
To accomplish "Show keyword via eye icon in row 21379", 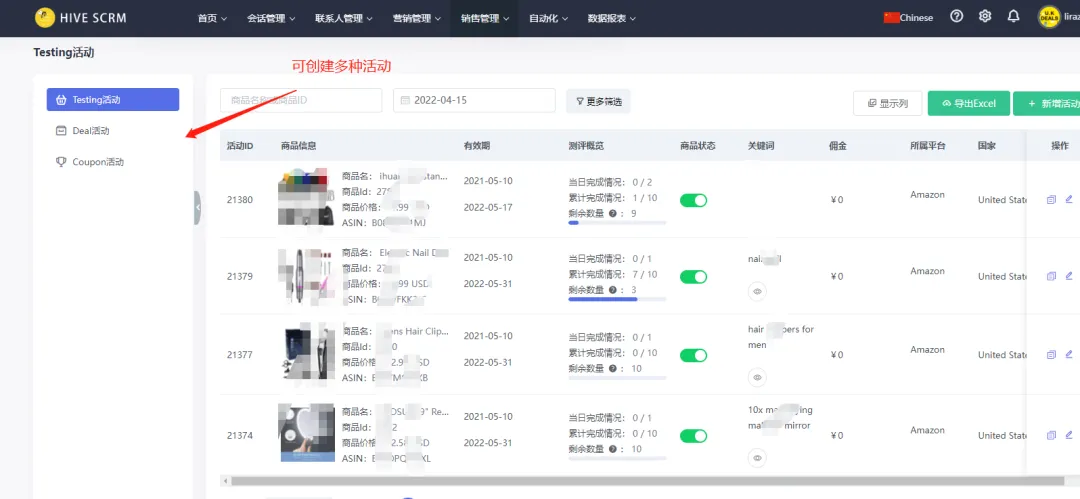I will pyautogui.click(x=757, y=292).
